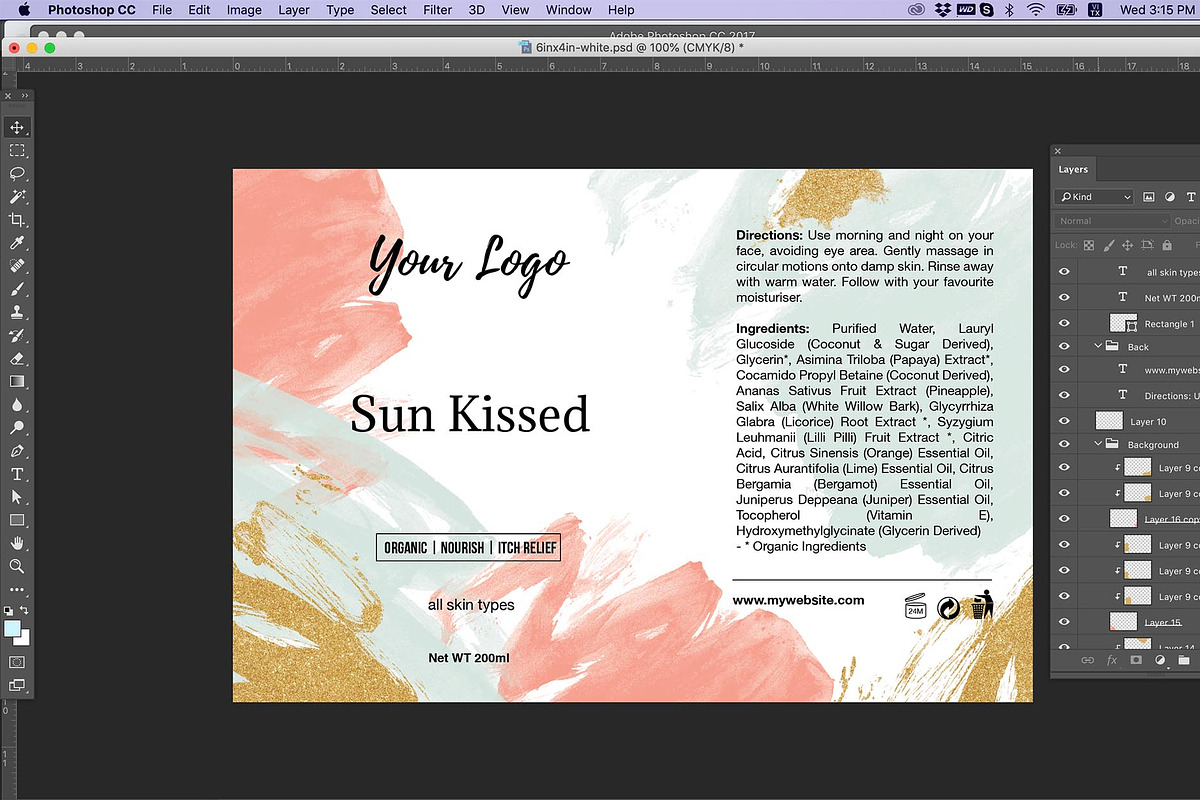Image resolution: width=1200 pixels, height=800 pixels.
Task: Select the Clone Stamp tool
Action: pyautogui.click(x=17, y=312)
